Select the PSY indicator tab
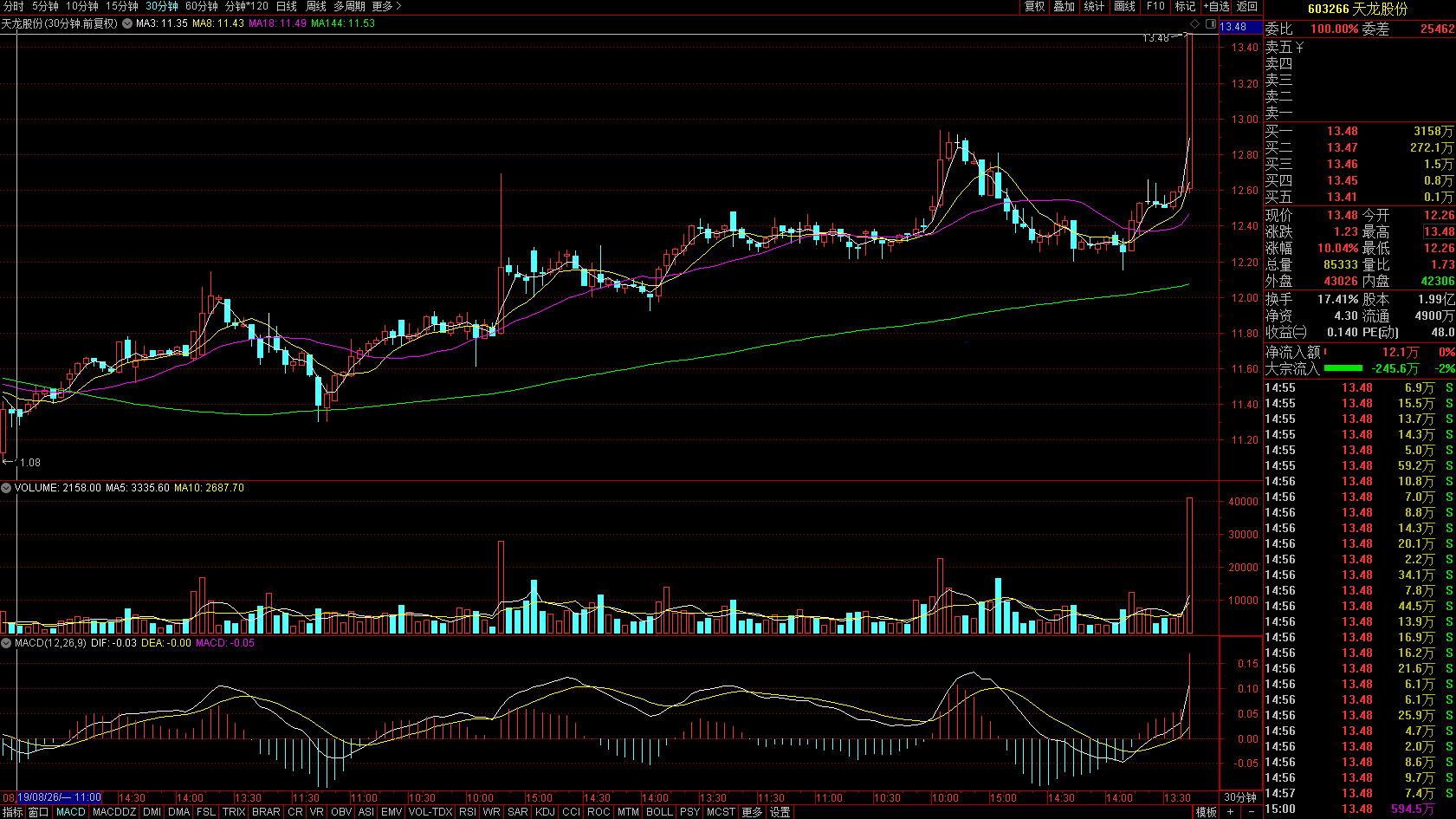The image size is (1456, 819). (689, 812)
